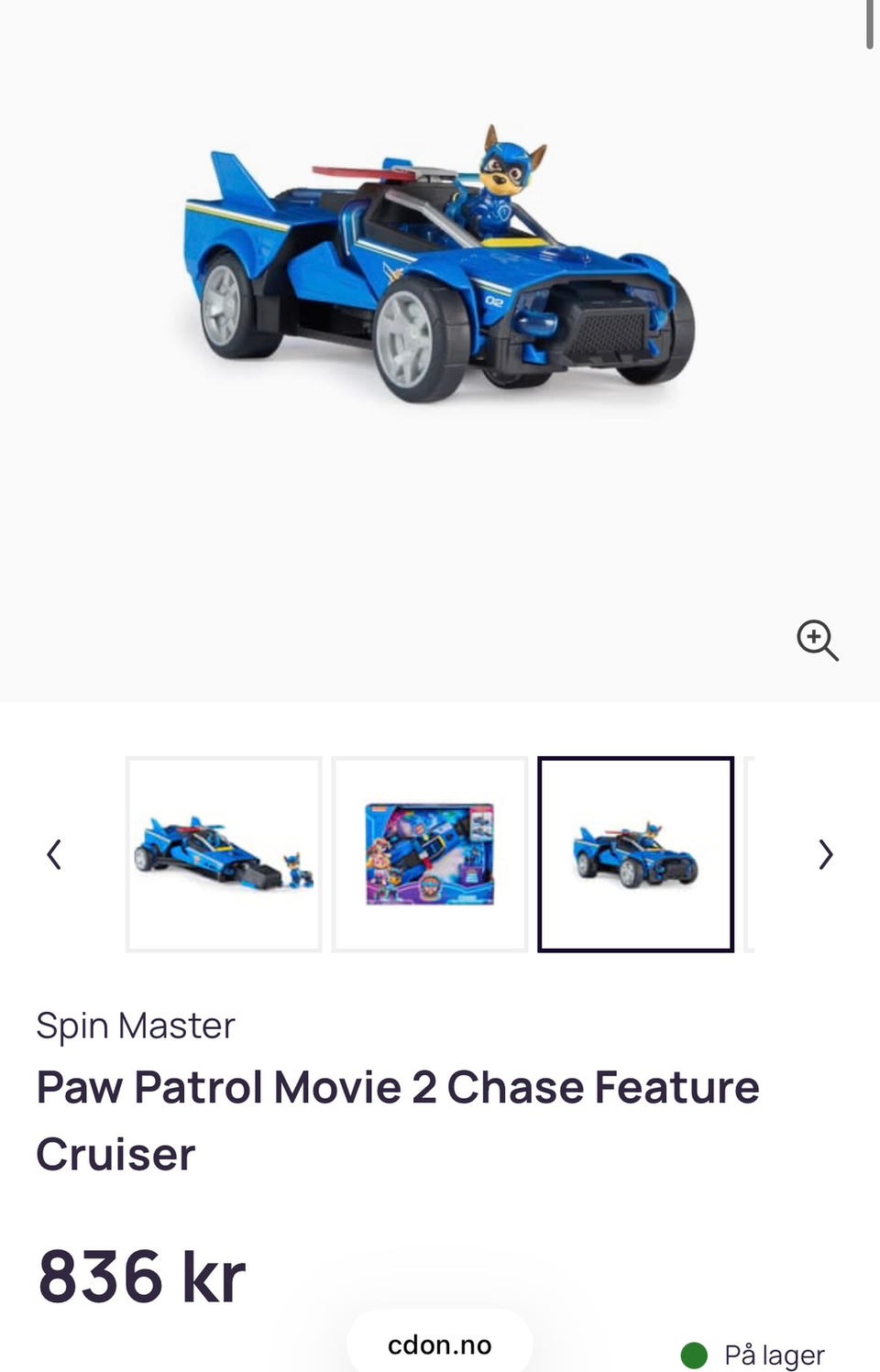
Task: Select the highlighted cruiser thumbnail
Action: (635, 854)
